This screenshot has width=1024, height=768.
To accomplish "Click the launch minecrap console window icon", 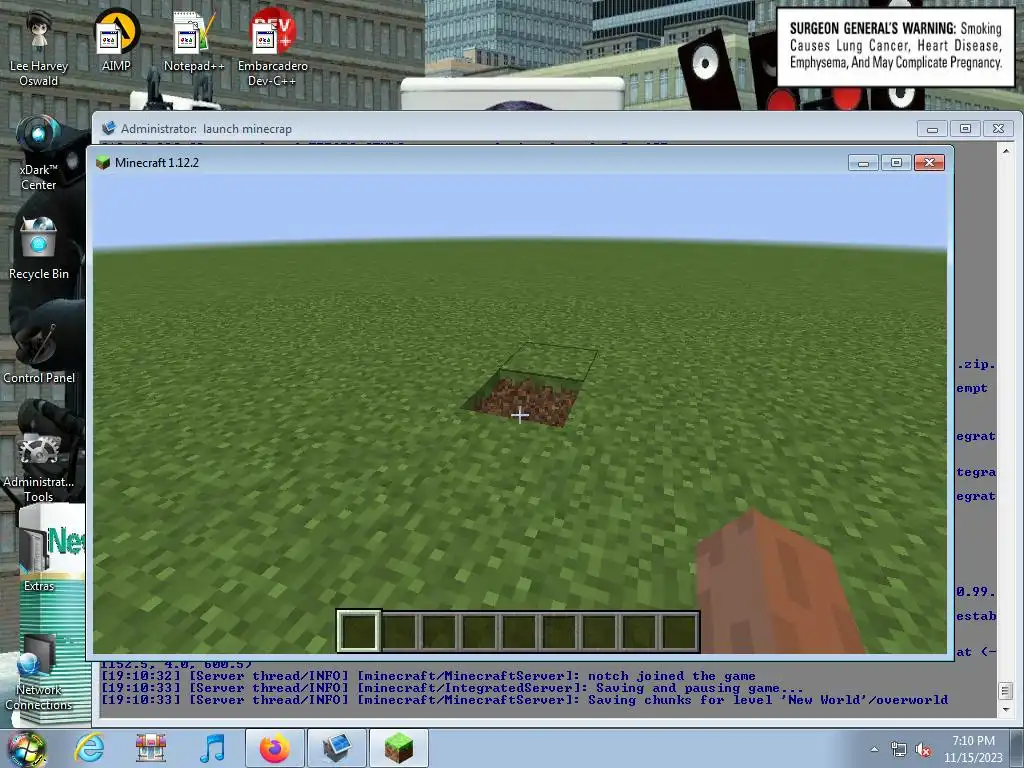I will point(109,128).
